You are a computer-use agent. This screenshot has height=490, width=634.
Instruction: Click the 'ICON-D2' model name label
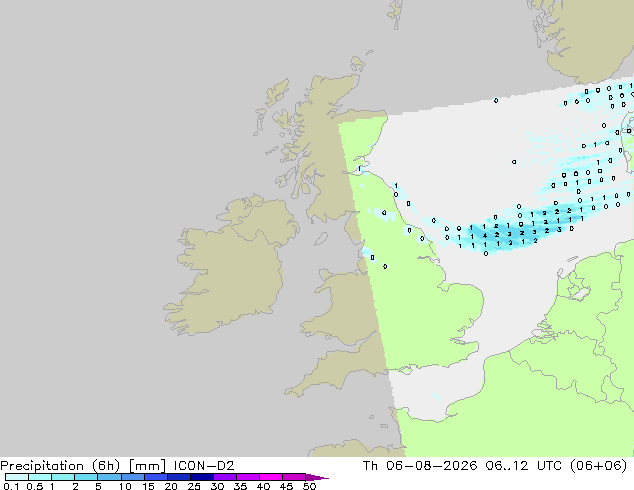pos(204,466)
